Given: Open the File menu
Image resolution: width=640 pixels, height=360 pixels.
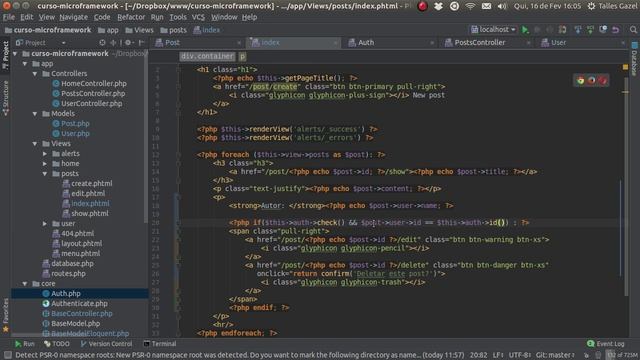Looking at the screenshot, I should (9, 17).
